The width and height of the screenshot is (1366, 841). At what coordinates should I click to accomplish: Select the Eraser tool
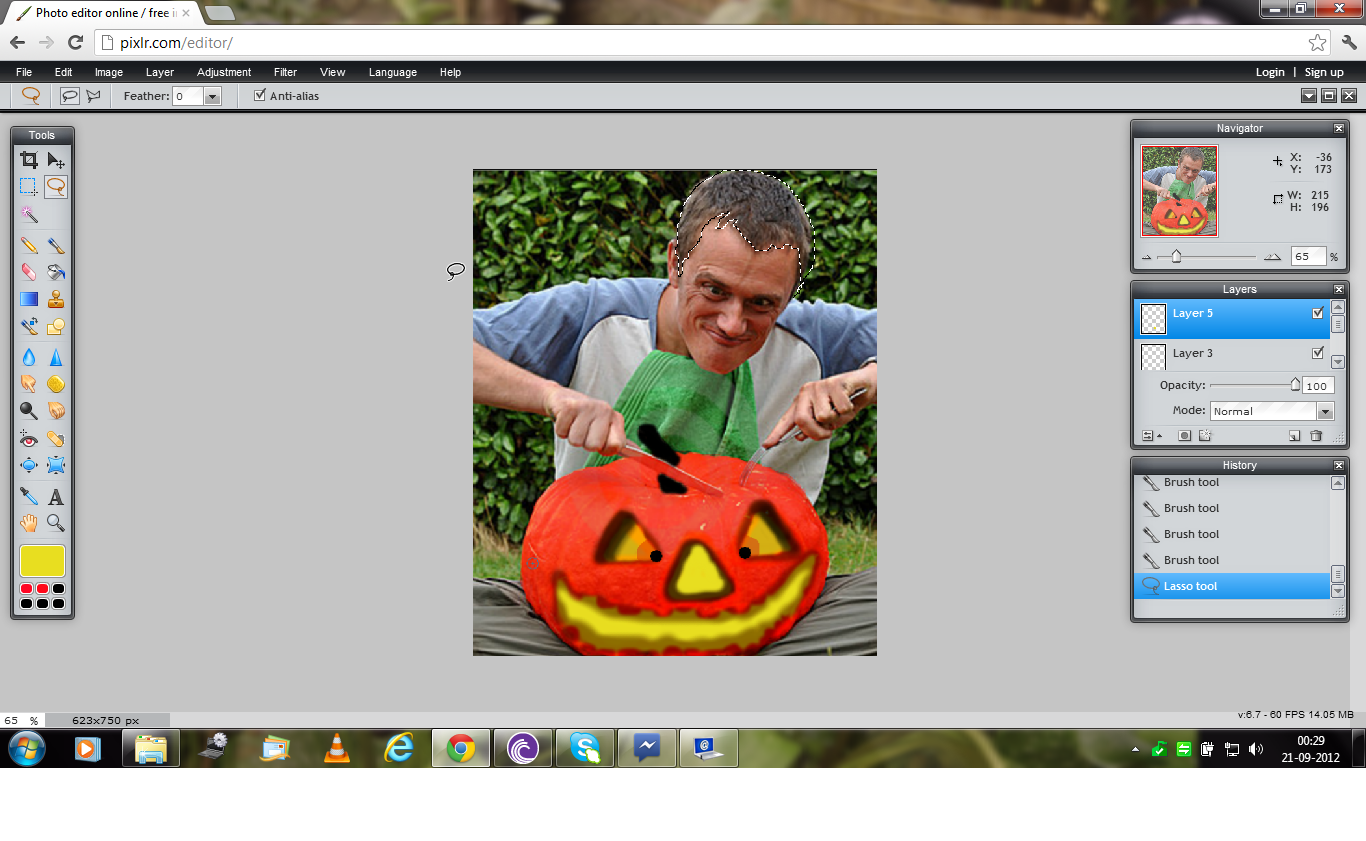tap(29, 272)
